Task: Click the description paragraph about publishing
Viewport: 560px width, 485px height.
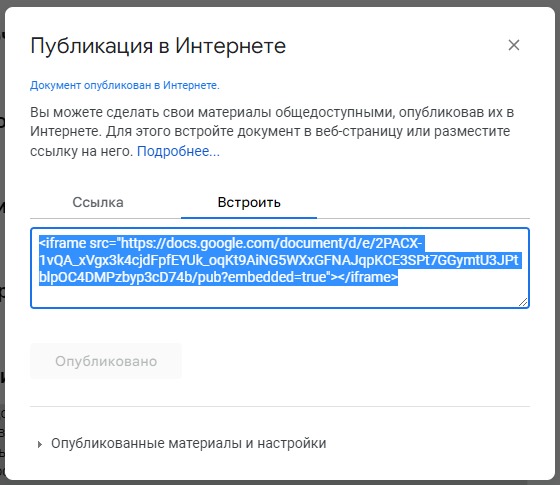Action: [272, 132]
